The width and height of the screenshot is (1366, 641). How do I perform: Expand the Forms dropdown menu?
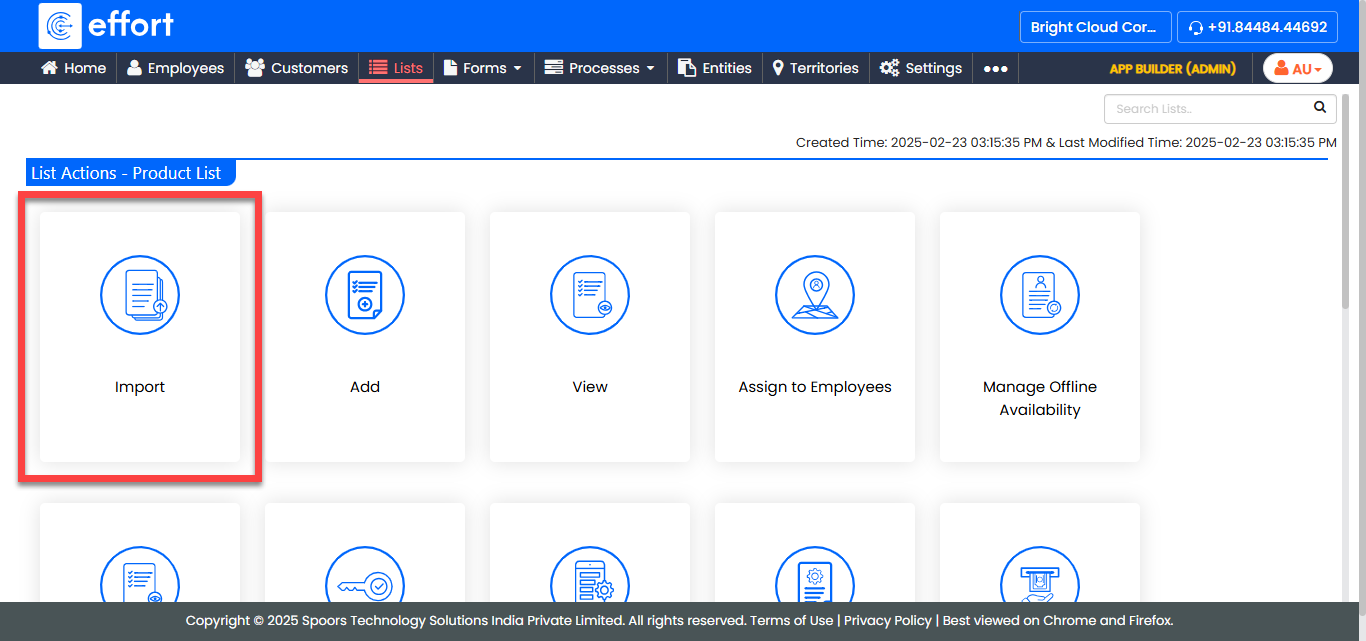(483, 69)
